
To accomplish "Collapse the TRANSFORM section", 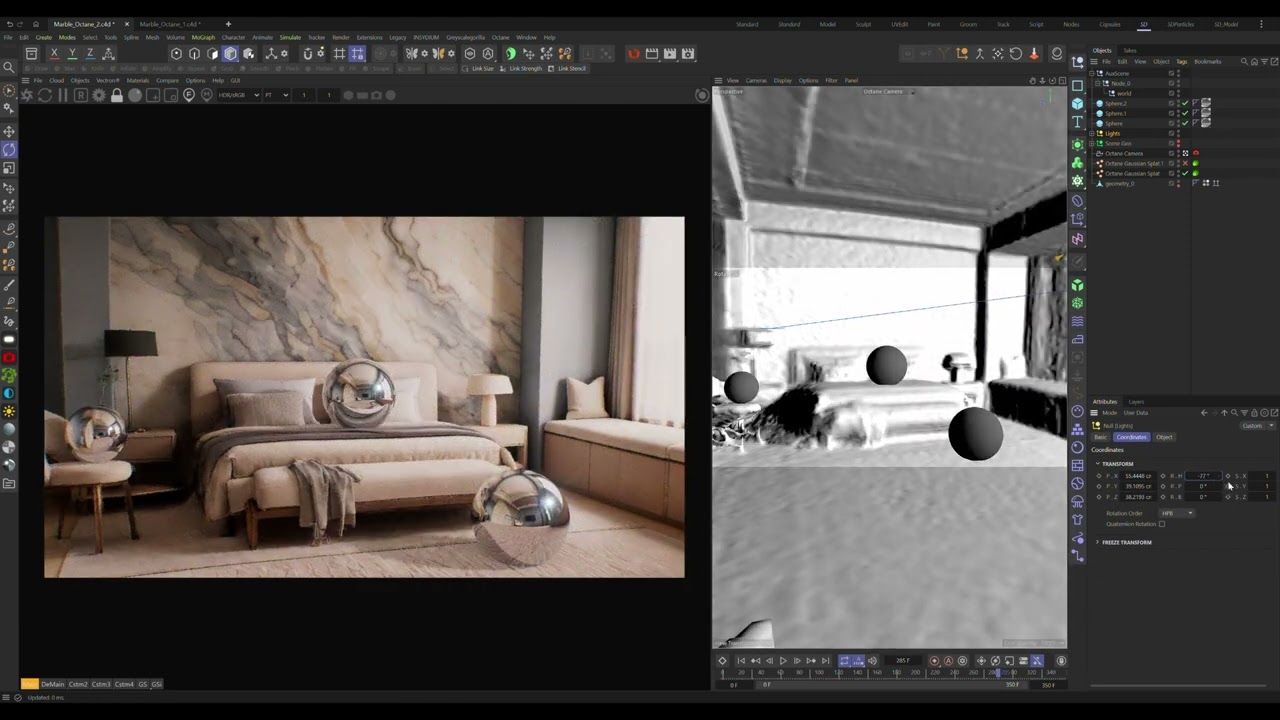I will tap(1097, 464).
